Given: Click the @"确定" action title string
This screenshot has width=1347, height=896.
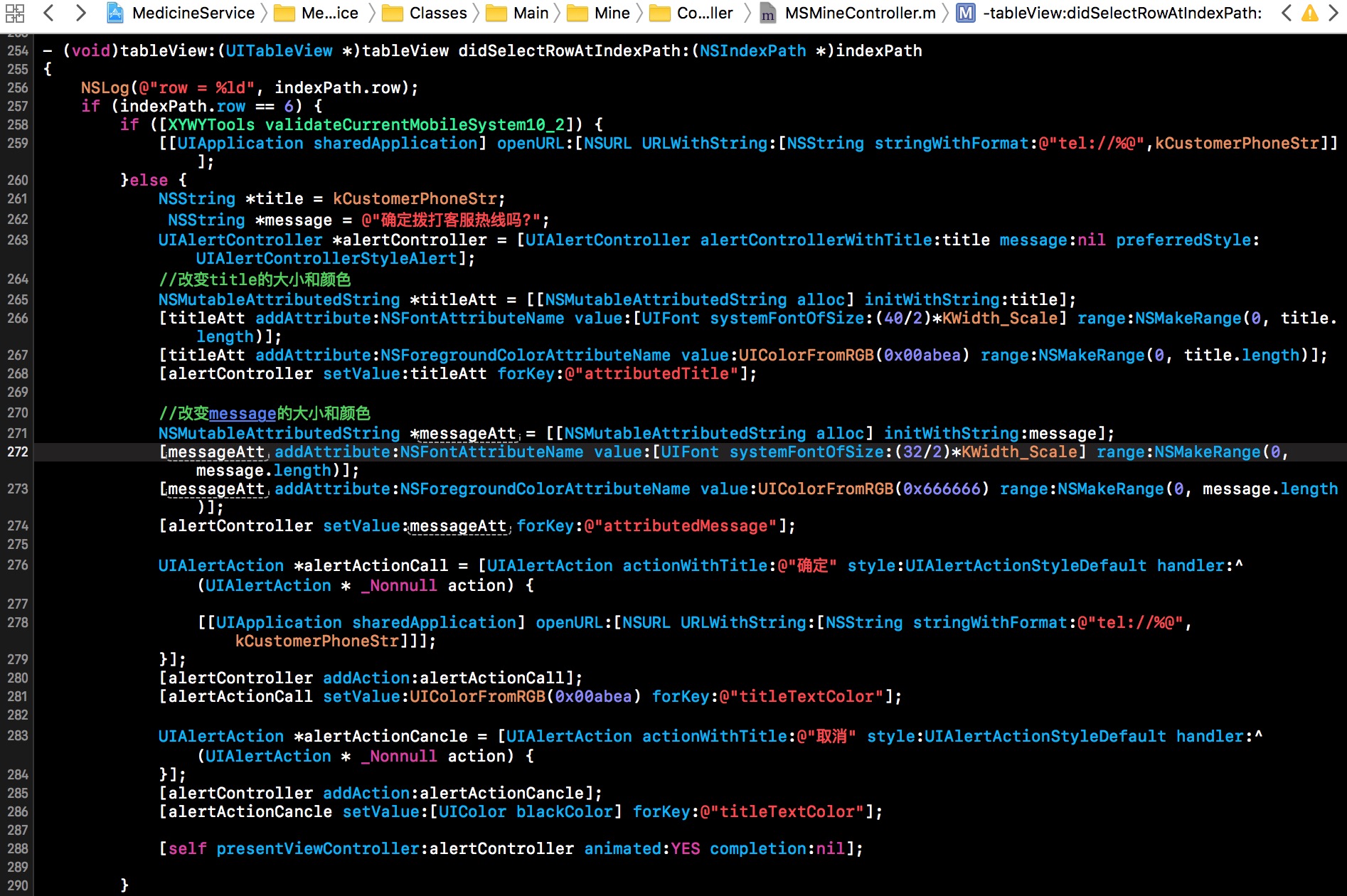Looking at the screenshot, I should tap(807, 565).
